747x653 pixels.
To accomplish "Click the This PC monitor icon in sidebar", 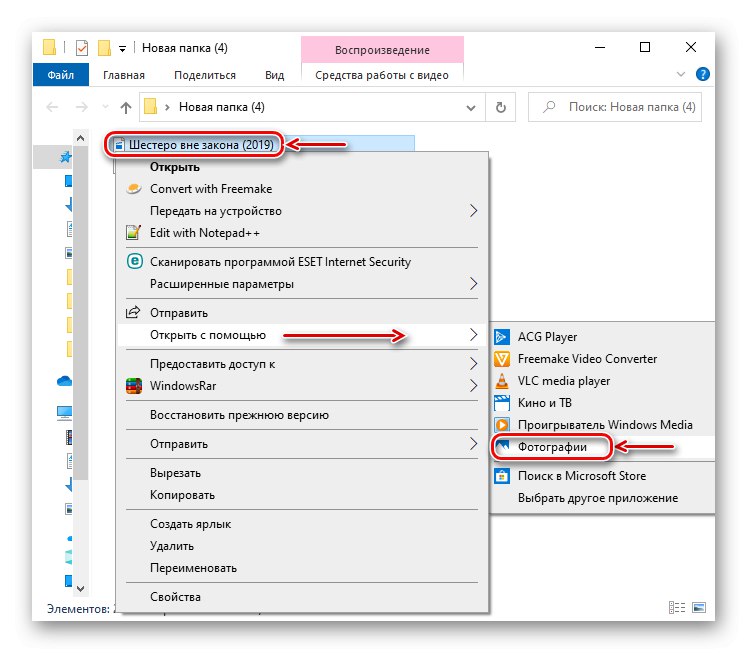I will pos(65,412).
